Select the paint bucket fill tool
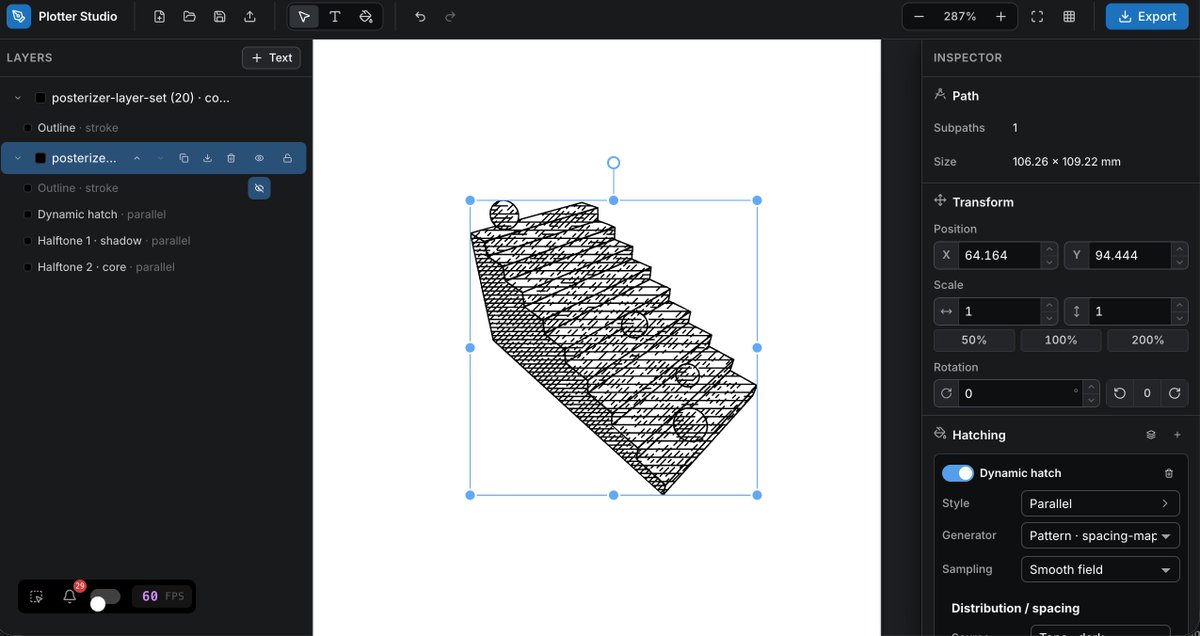The width and height of the screenshot is (1200, 636). coord(366,16)
